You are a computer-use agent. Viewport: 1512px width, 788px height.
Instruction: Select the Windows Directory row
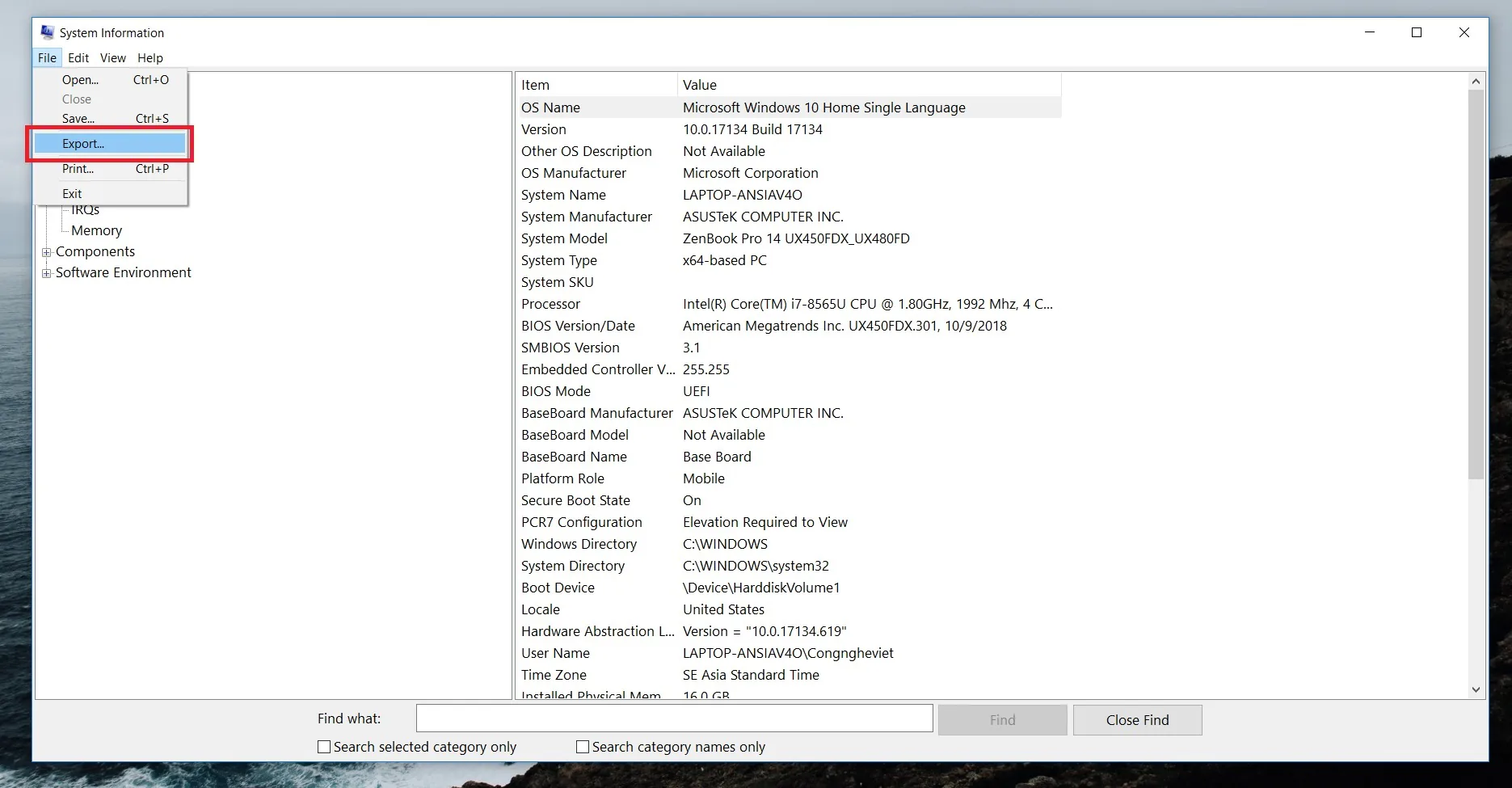pyautogui.click(x=789, y=544)
